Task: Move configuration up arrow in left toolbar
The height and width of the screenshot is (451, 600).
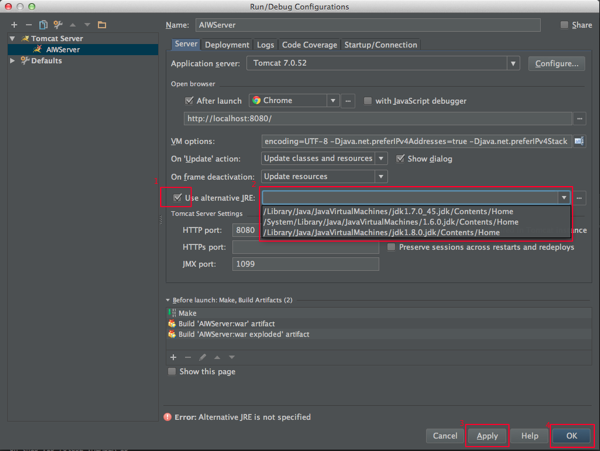Action: pyautogui.click(x=73, y=25)
